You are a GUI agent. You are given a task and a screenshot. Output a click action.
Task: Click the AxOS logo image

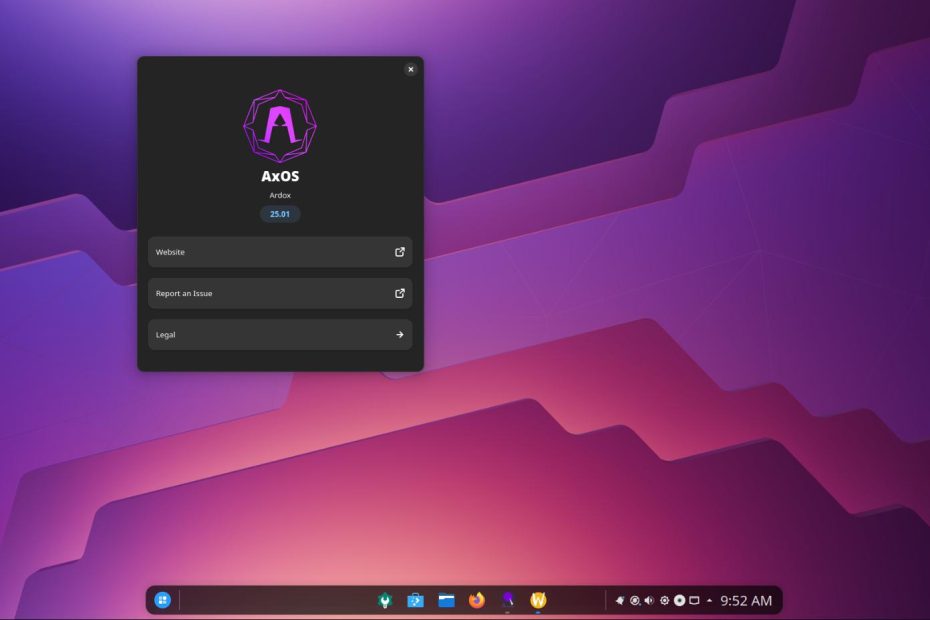point(280,126)
